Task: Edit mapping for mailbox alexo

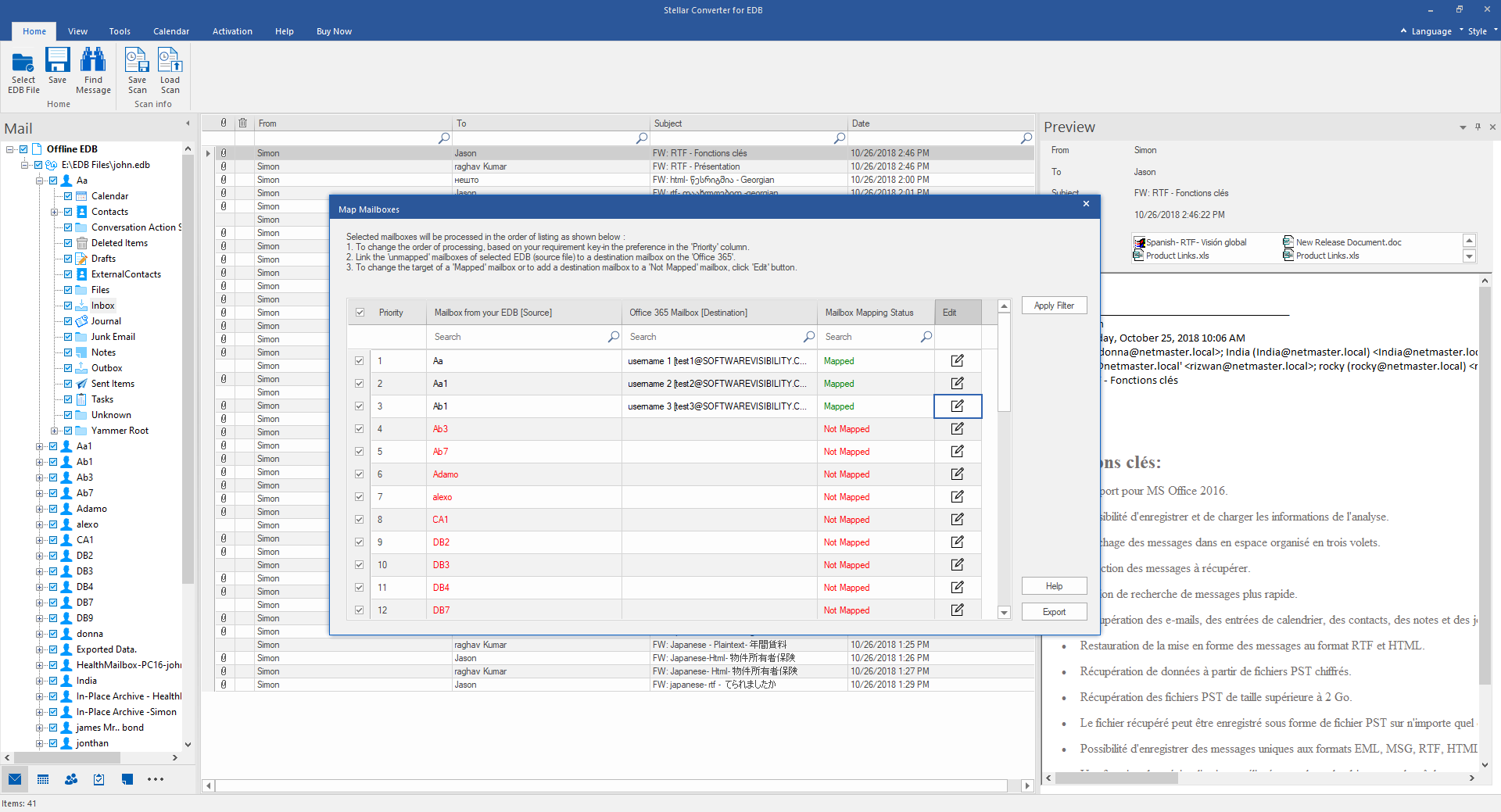Action: click(x=957, y=497)
